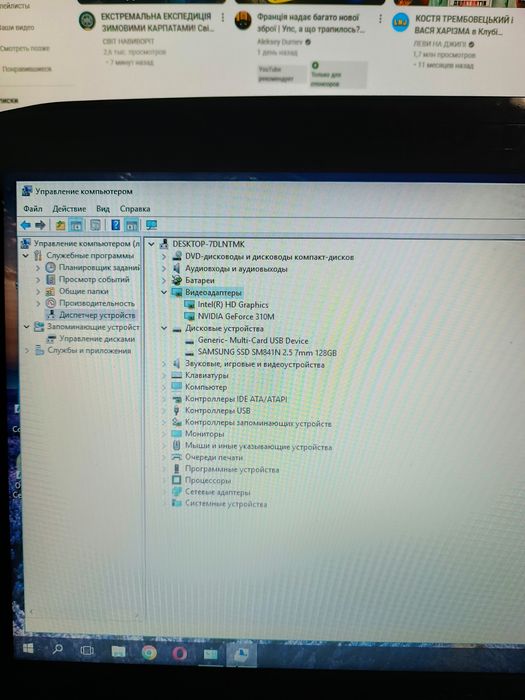Click the Процессоры chip icon
Viewport: 525px width, 700px height.
pyautogui.click(x=177, y=480)
